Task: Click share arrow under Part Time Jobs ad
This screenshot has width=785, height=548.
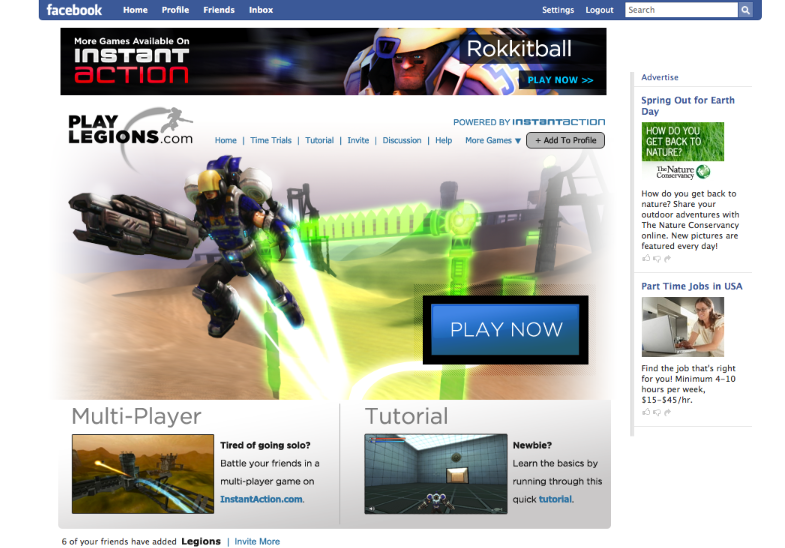Action: tap(667, 412)
